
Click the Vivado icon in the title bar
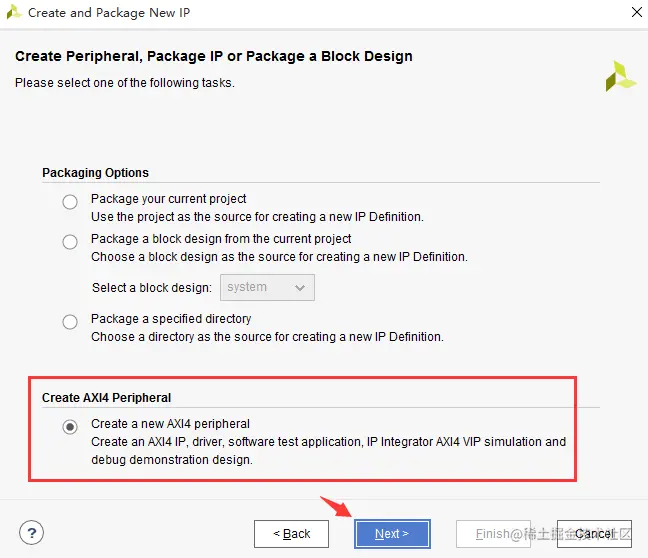[x=14, y=13]
